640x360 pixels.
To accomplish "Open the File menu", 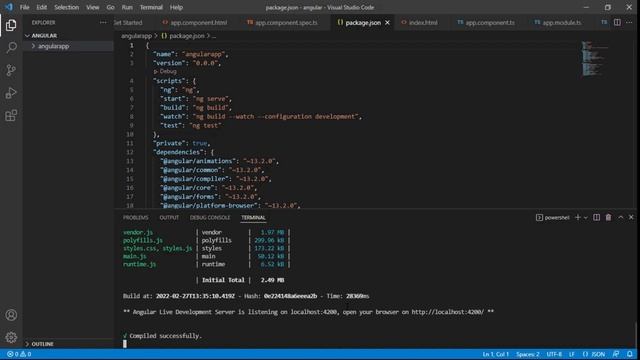I will 24,7.
